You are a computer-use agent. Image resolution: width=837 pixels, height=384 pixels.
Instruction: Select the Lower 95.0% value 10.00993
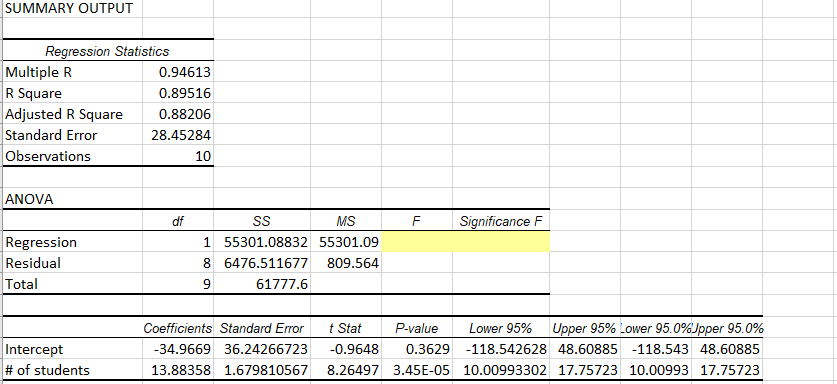point(656,370)
